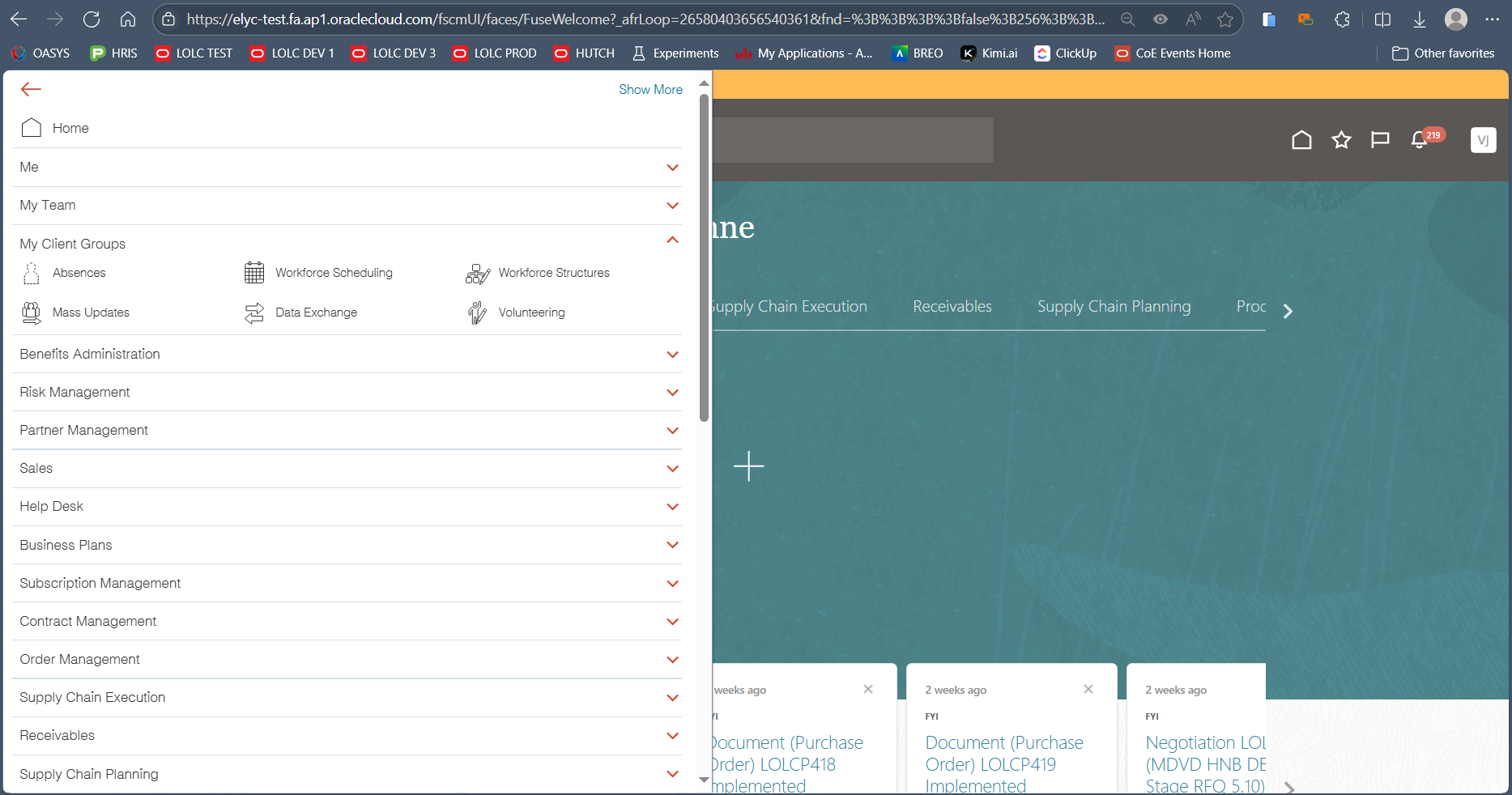This screenshot has height=795, width=1512.
Task: Open the favorites star icon
Action: point(1341,139)
